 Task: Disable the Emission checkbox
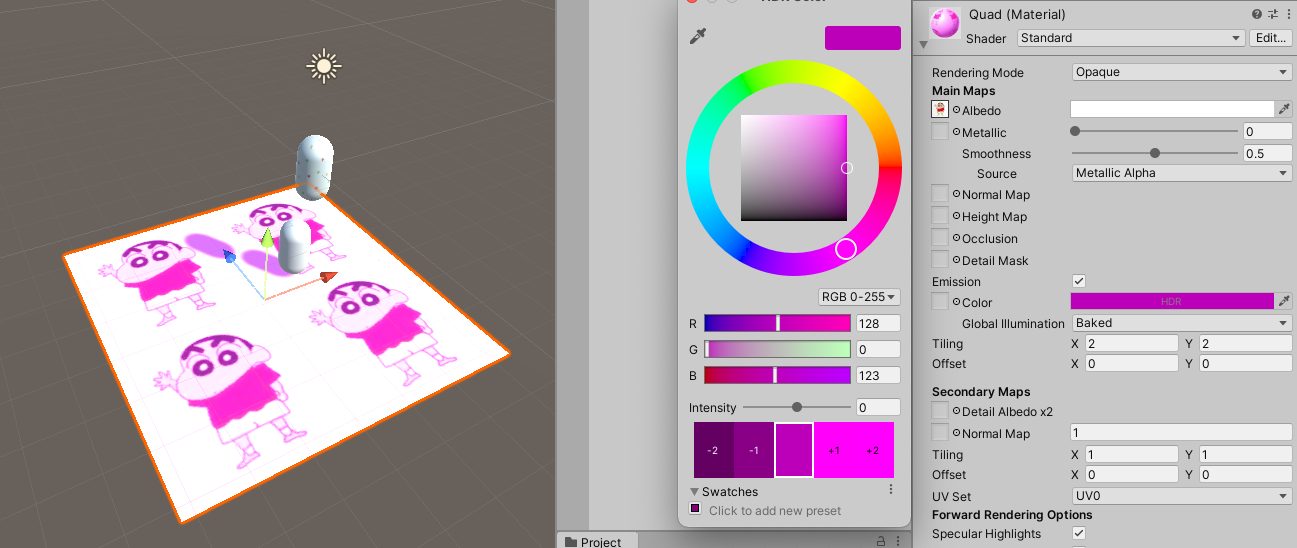1078,281
